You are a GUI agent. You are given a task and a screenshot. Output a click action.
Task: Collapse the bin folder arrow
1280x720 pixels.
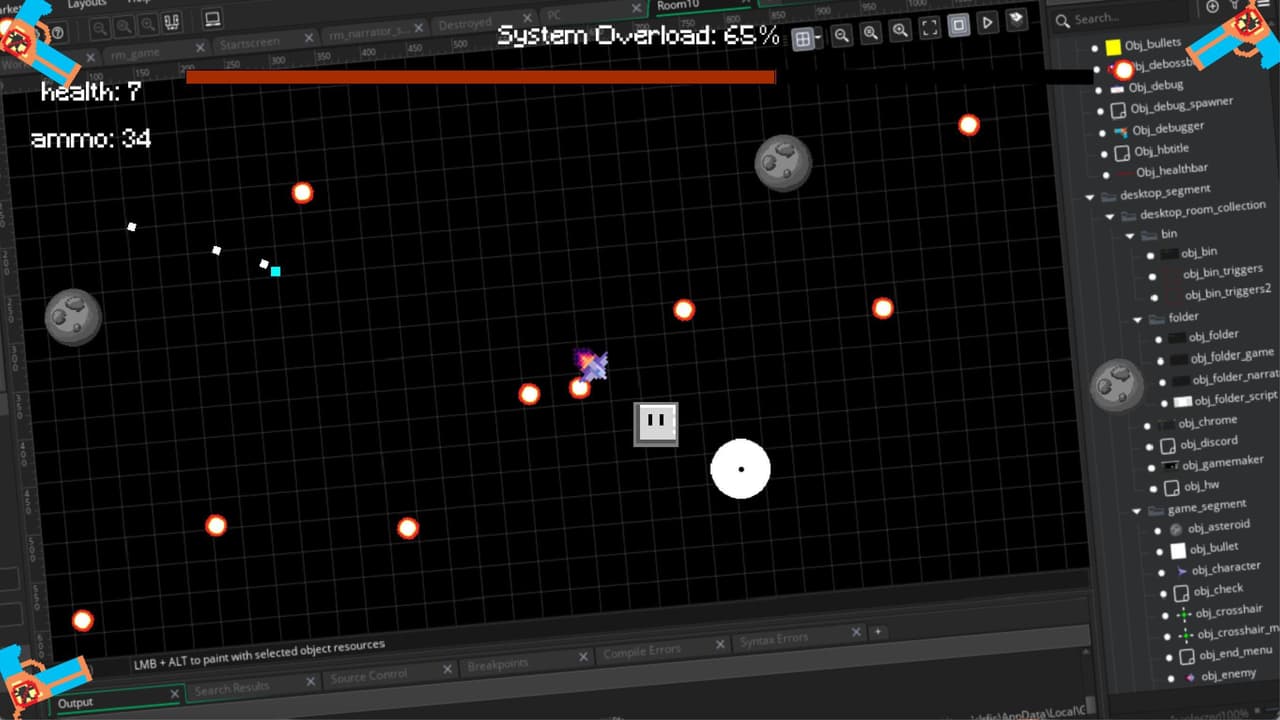point(1130,236)
